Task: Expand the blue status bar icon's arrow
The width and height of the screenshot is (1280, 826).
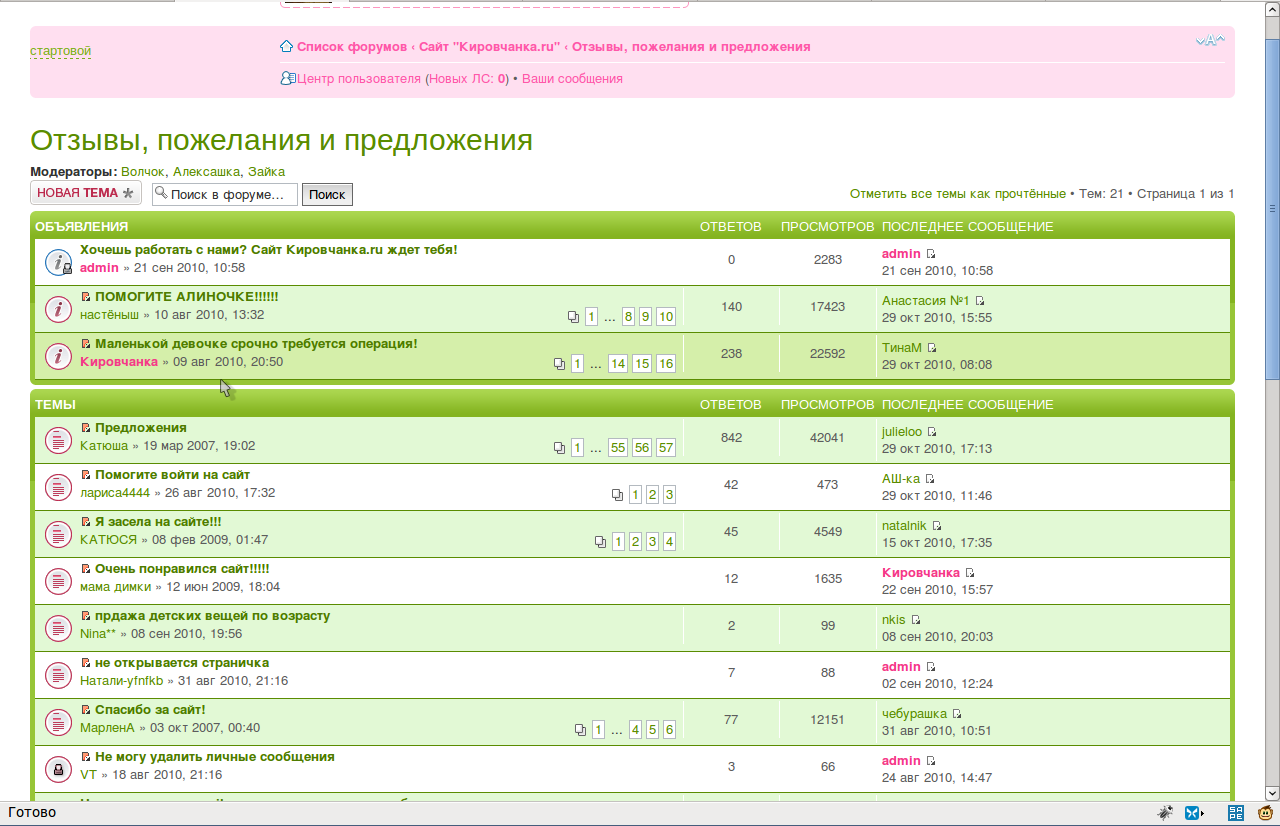Action: click(1203, 812)
